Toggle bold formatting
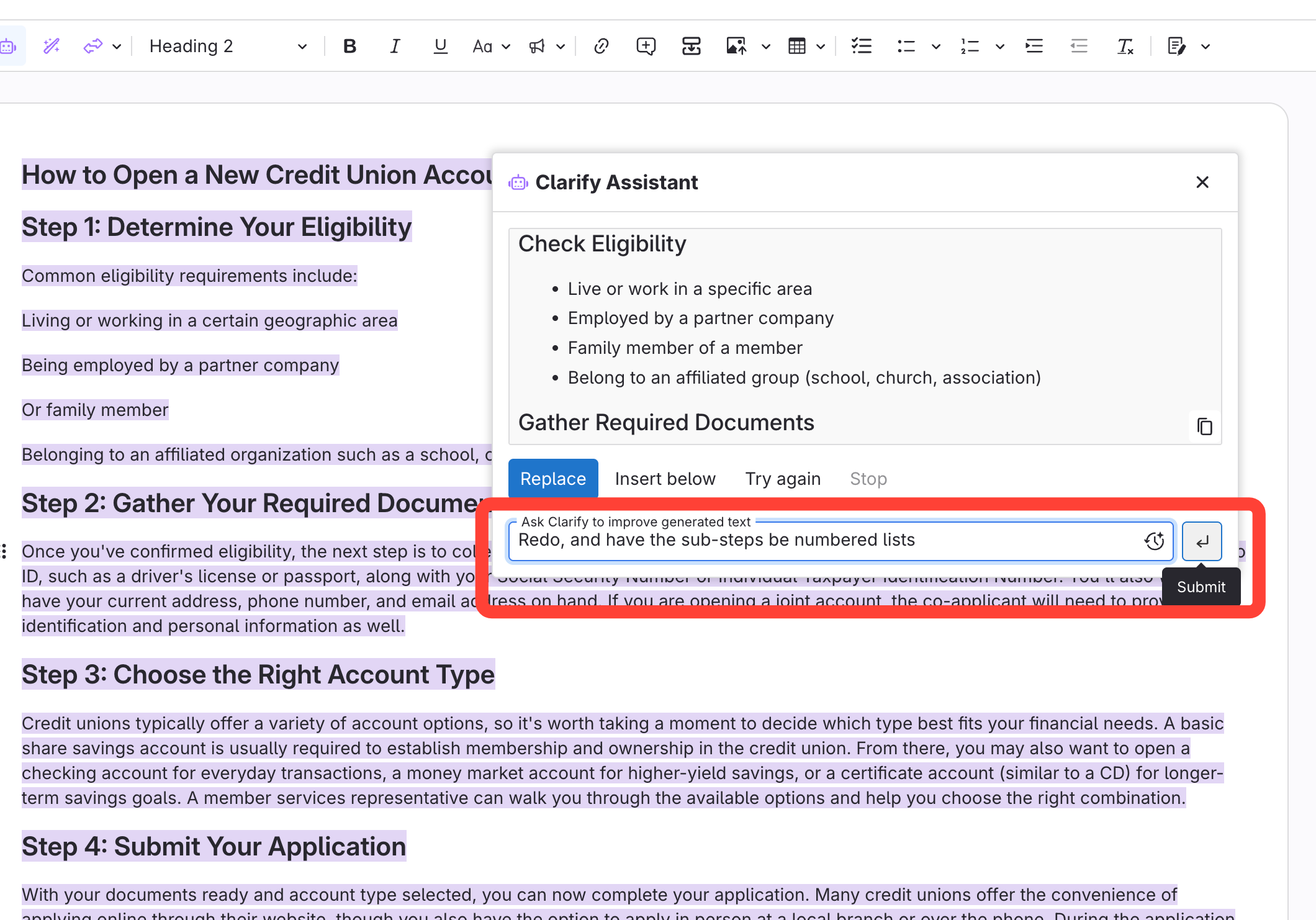1316x920 pixels. (349, 46)
